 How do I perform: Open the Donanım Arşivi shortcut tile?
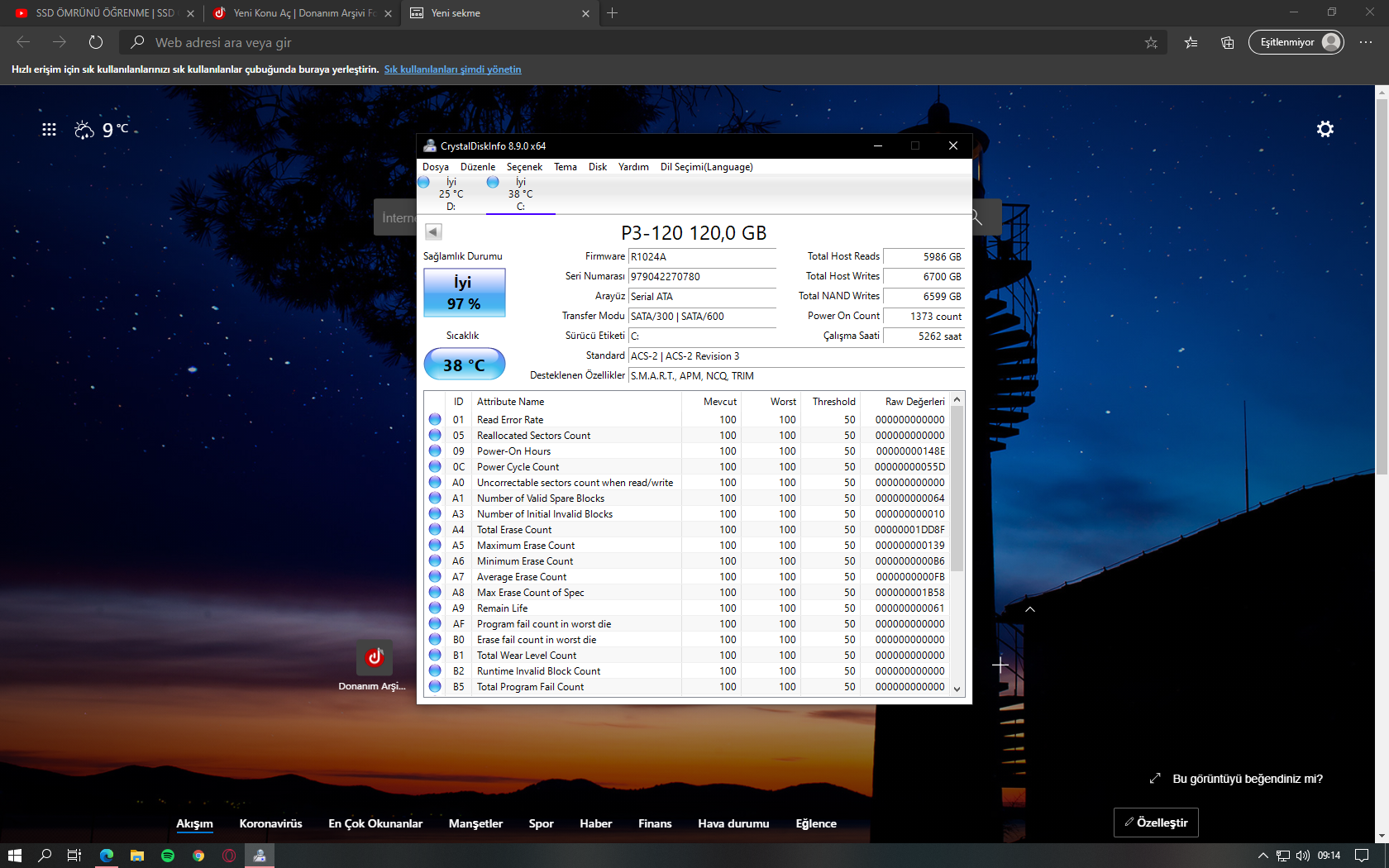[375, 658]
